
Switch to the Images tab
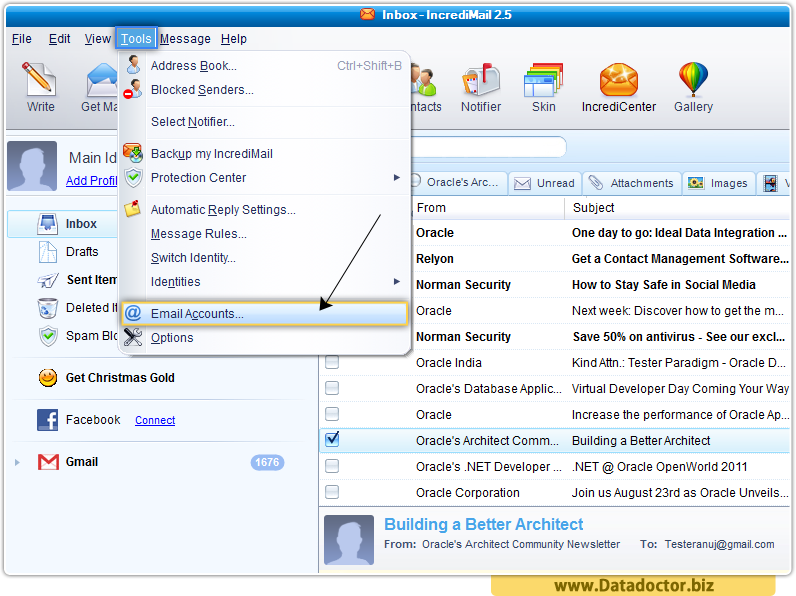point(718,183)
